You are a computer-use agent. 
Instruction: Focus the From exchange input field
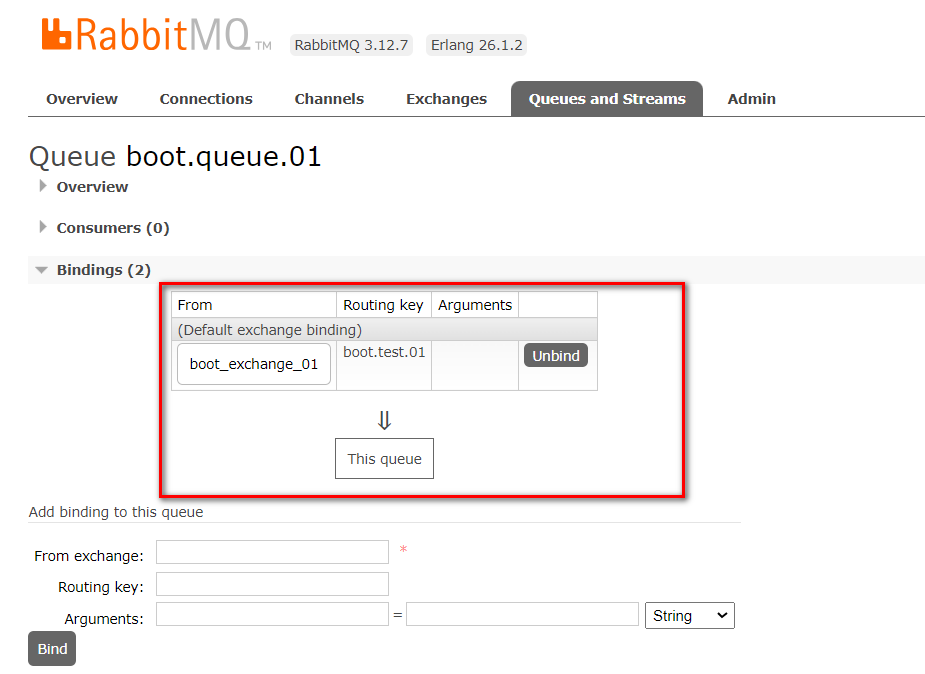[x=272, y=552]
